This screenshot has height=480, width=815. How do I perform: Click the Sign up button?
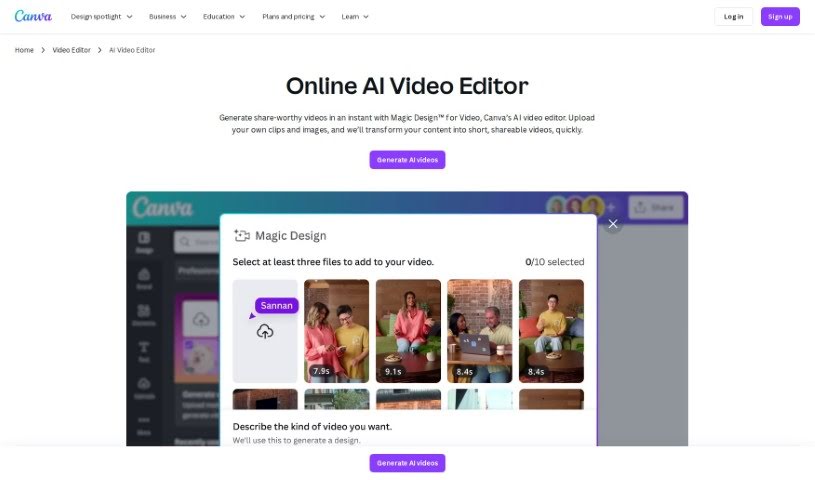point(780,17)
